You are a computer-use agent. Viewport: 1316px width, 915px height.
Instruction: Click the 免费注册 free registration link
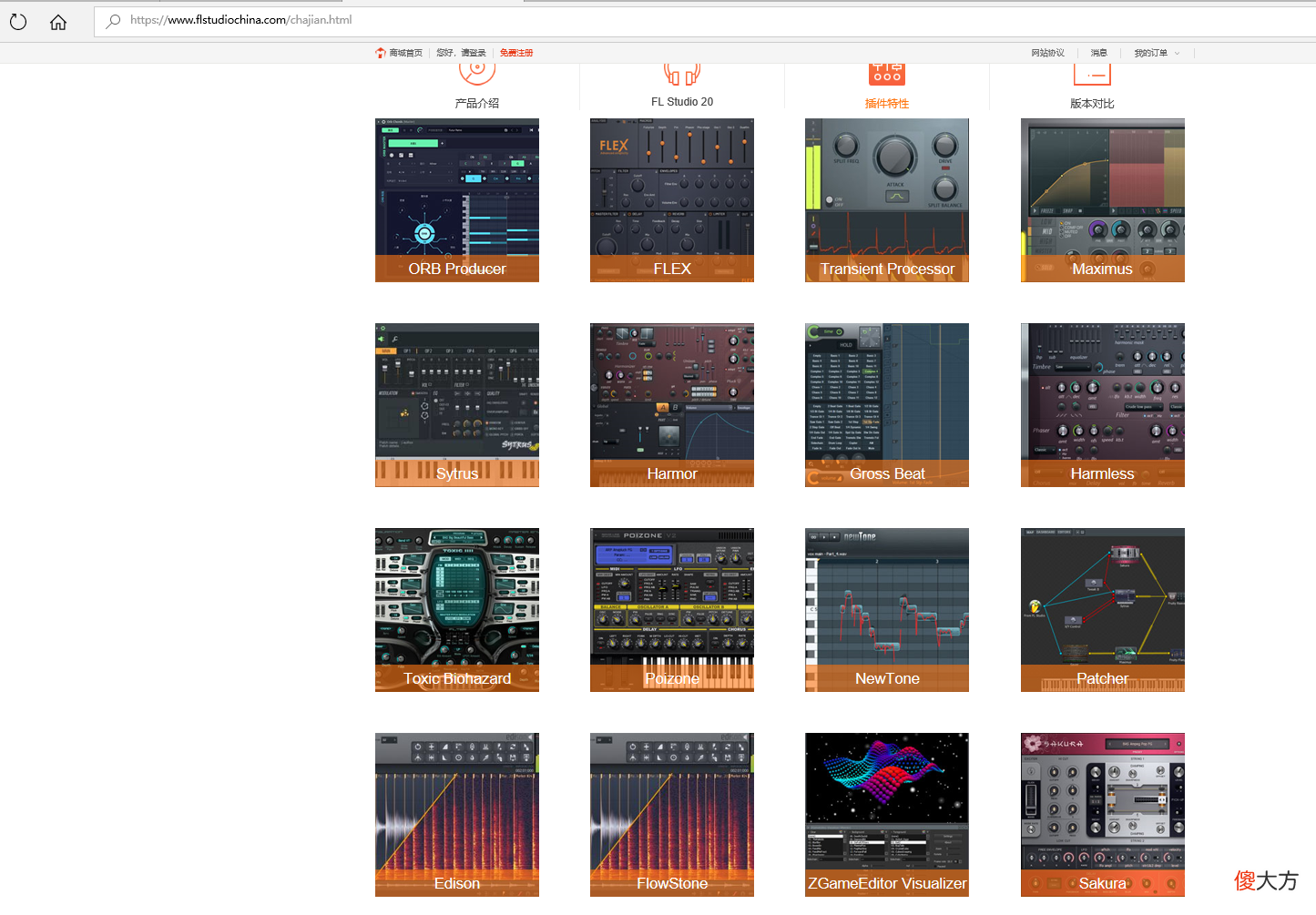(516, 53)
